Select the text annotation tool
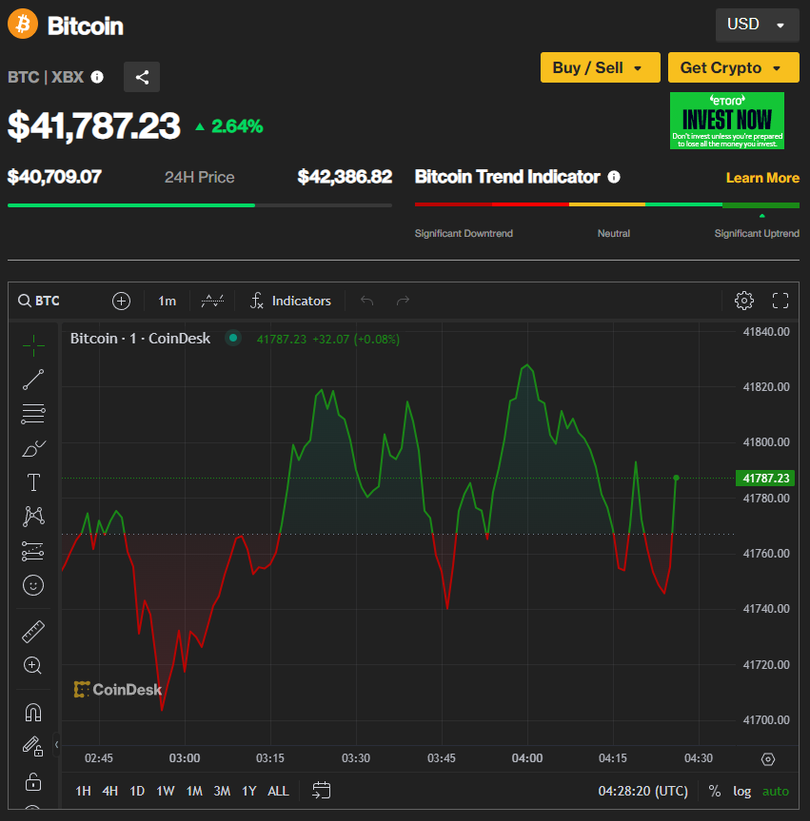The image size is (810, 821). pyautogui.click(x=33, y=482)
